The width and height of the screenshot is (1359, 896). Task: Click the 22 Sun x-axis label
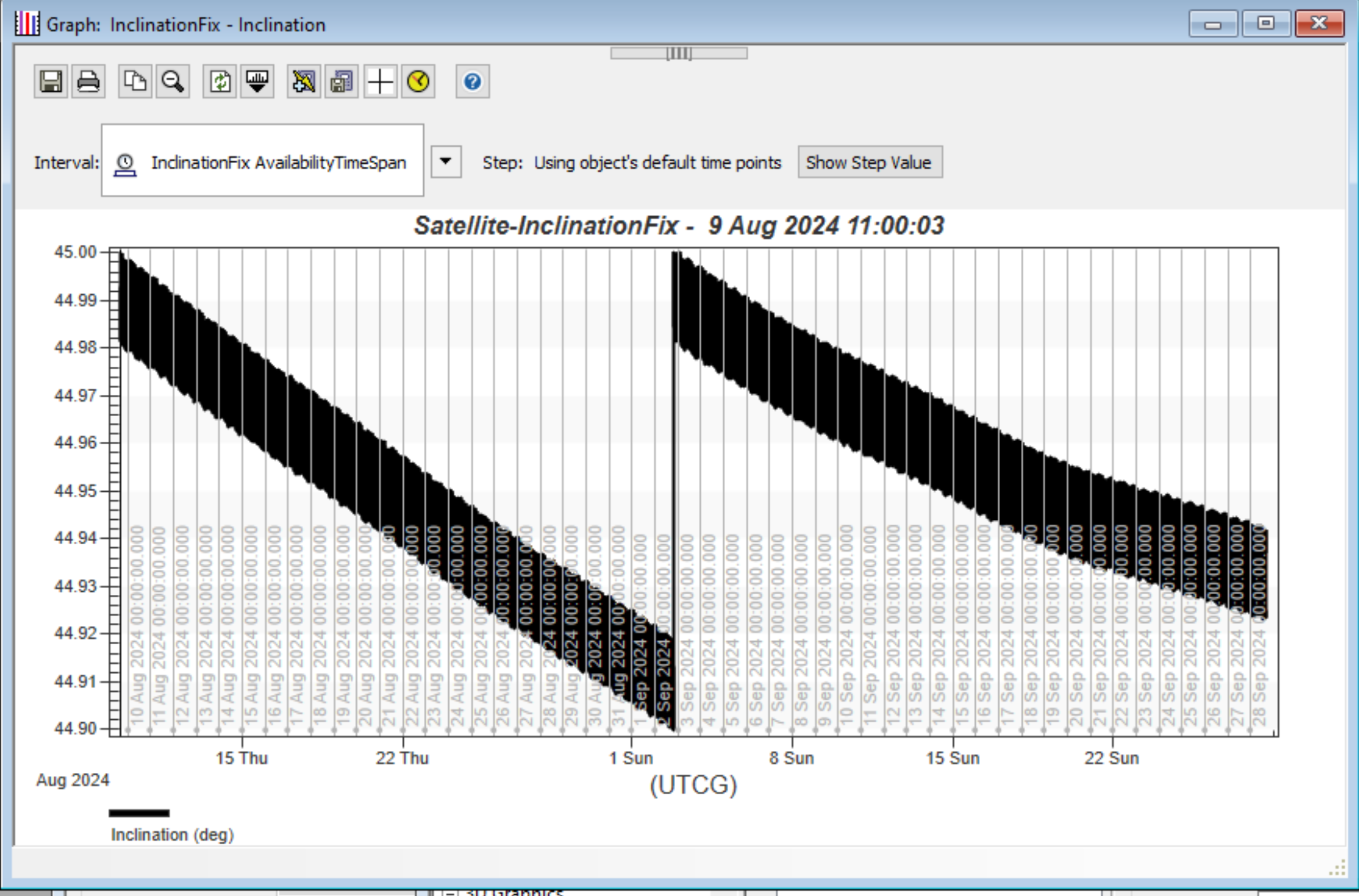(1111, 758)
